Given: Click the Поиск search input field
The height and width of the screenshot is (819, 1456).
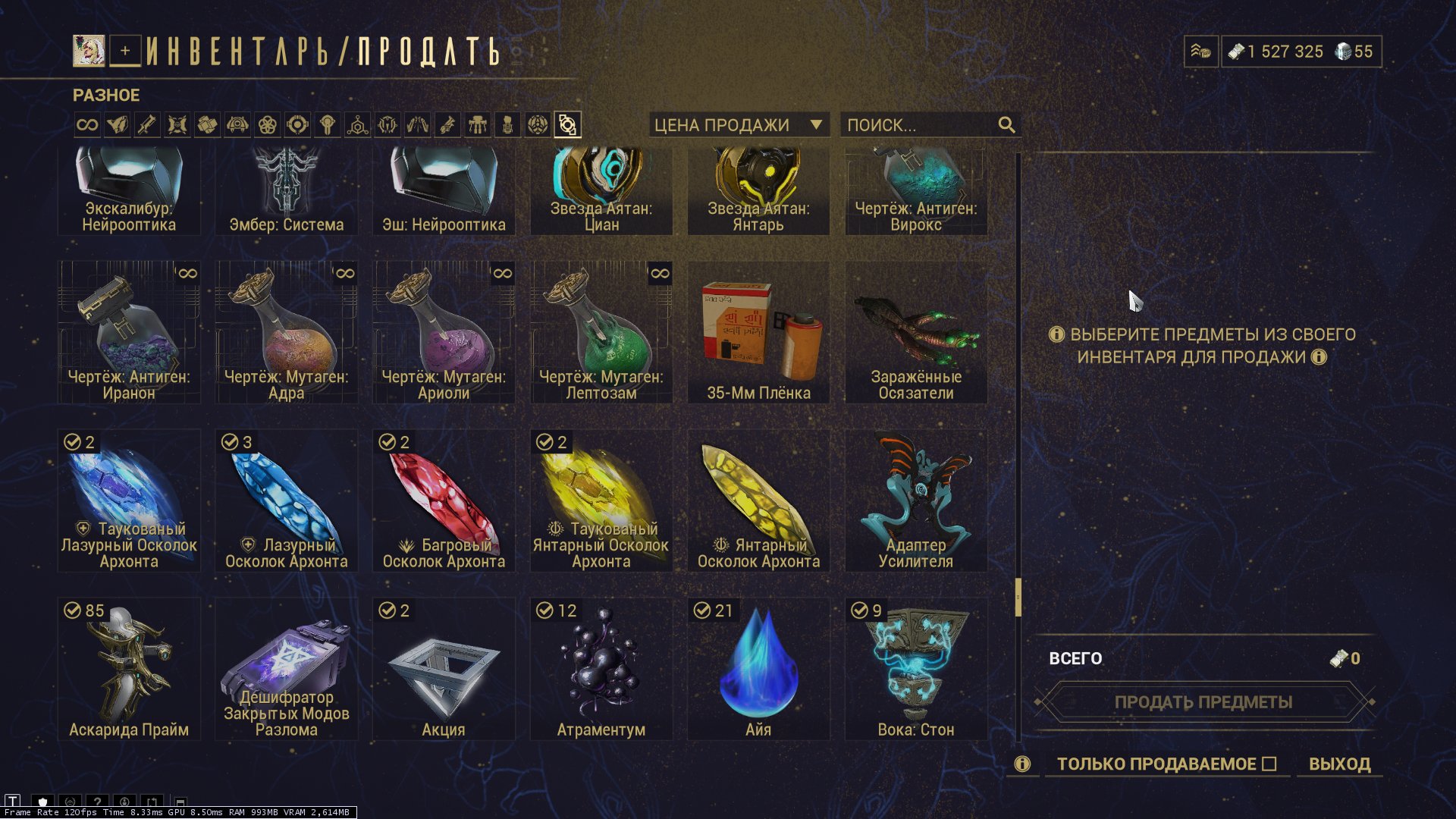Looking at the screenshot, I should 918,124.
